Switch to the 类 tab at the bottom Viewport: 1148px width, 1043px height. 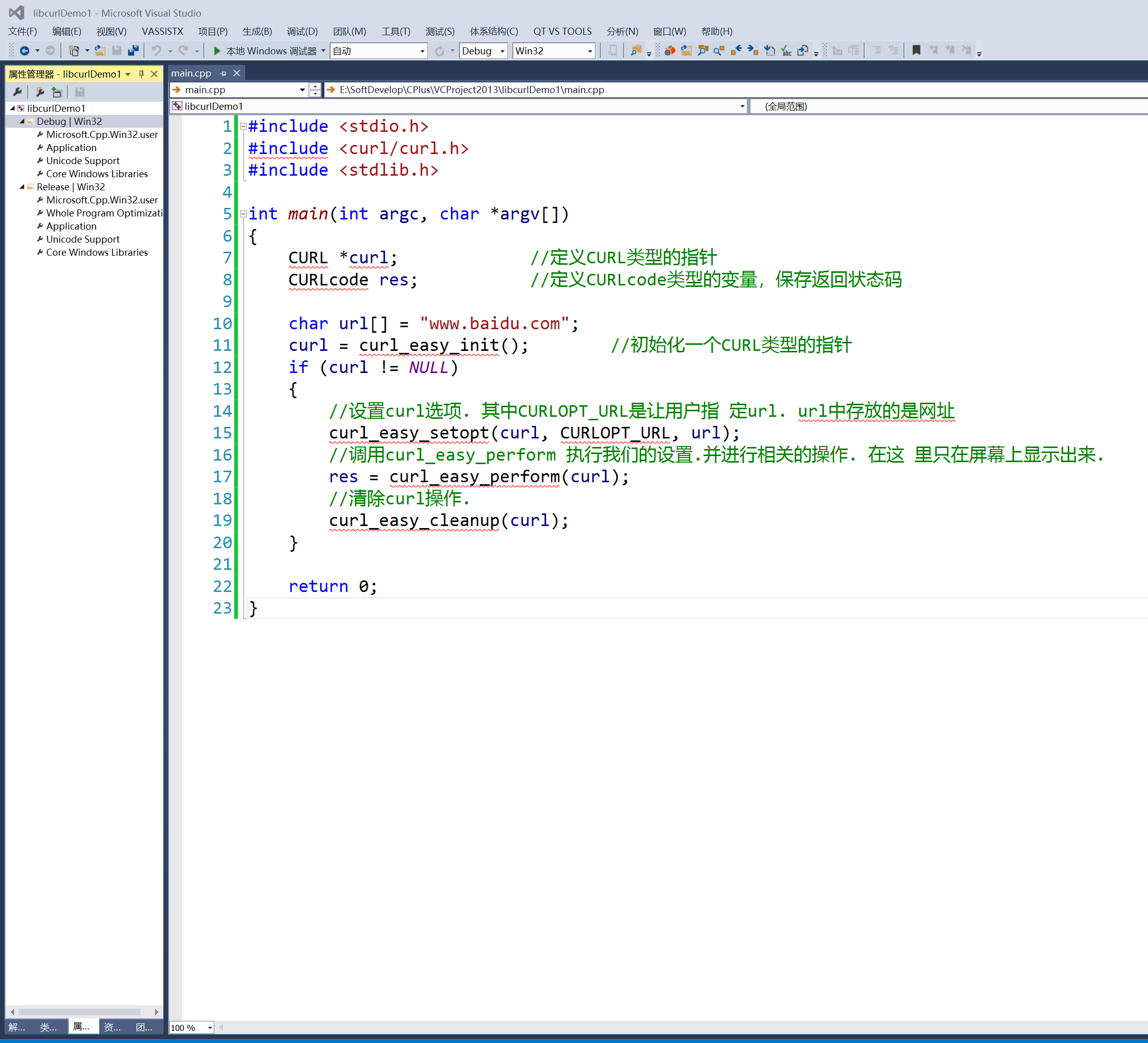click(x=48, y=1027)
